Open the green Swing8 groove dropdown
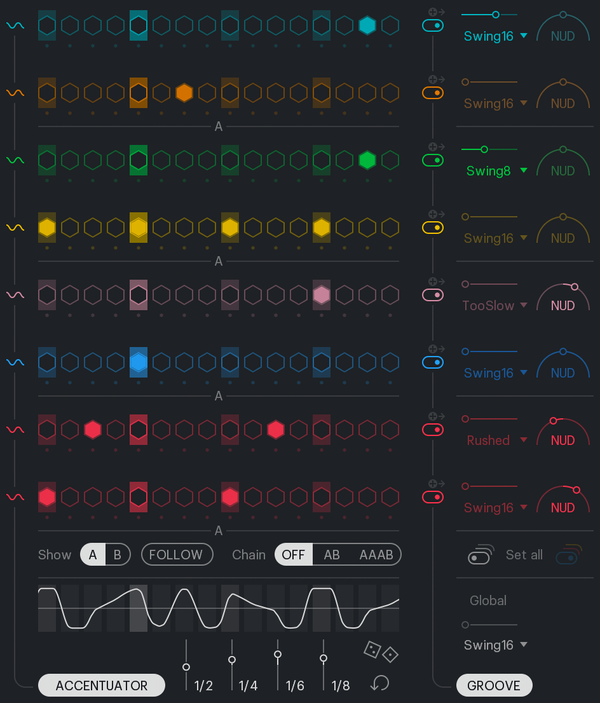 495,171
